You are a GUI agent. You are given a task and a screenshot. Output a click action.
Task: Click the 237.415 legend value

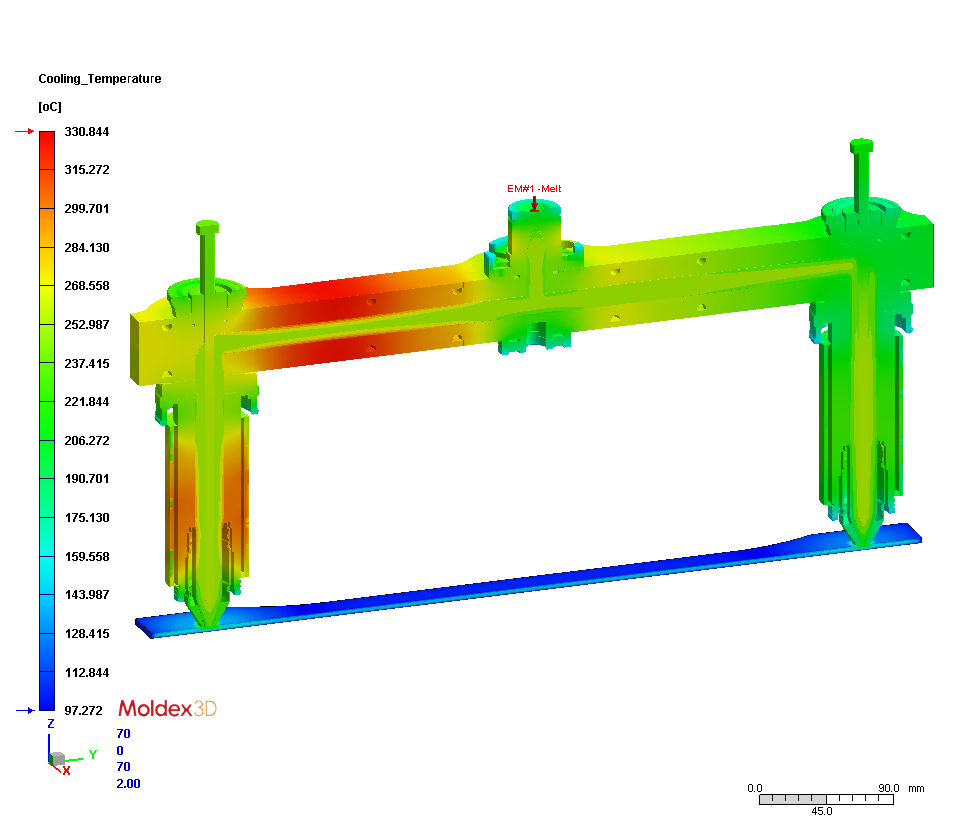(87, 364)
